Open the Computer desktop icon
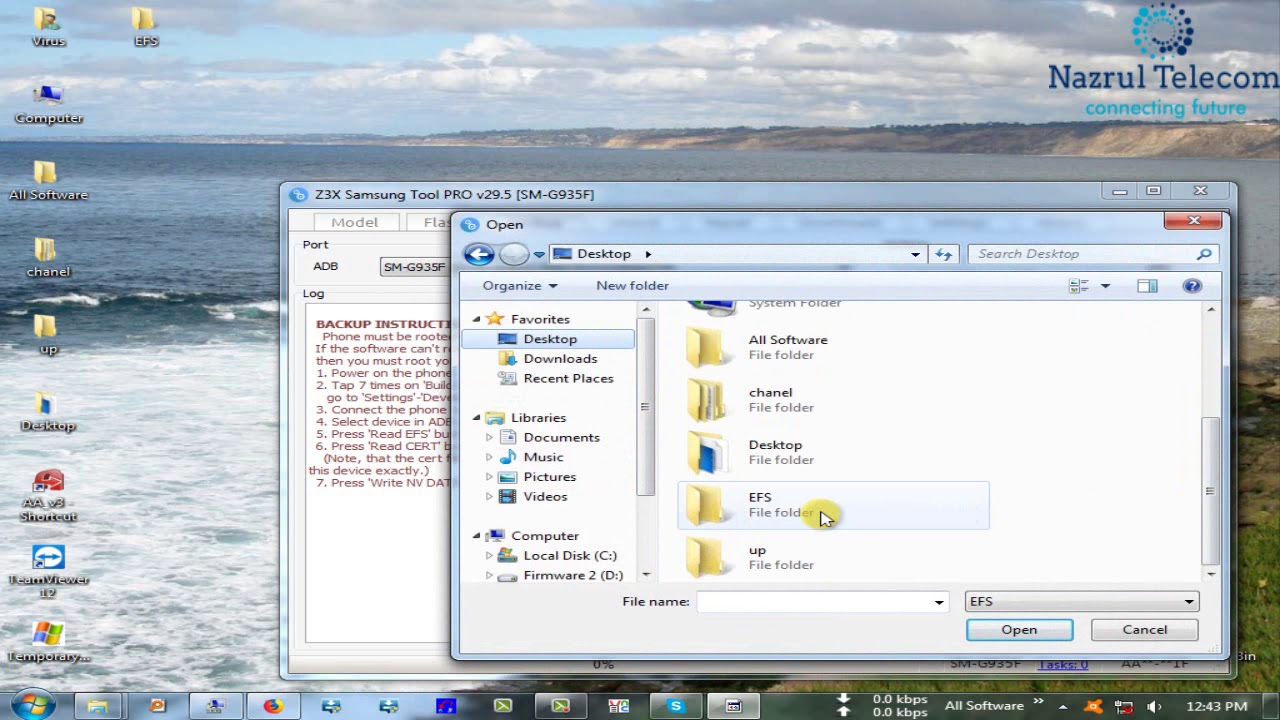 pyautogui.click(x=49, y=104)
